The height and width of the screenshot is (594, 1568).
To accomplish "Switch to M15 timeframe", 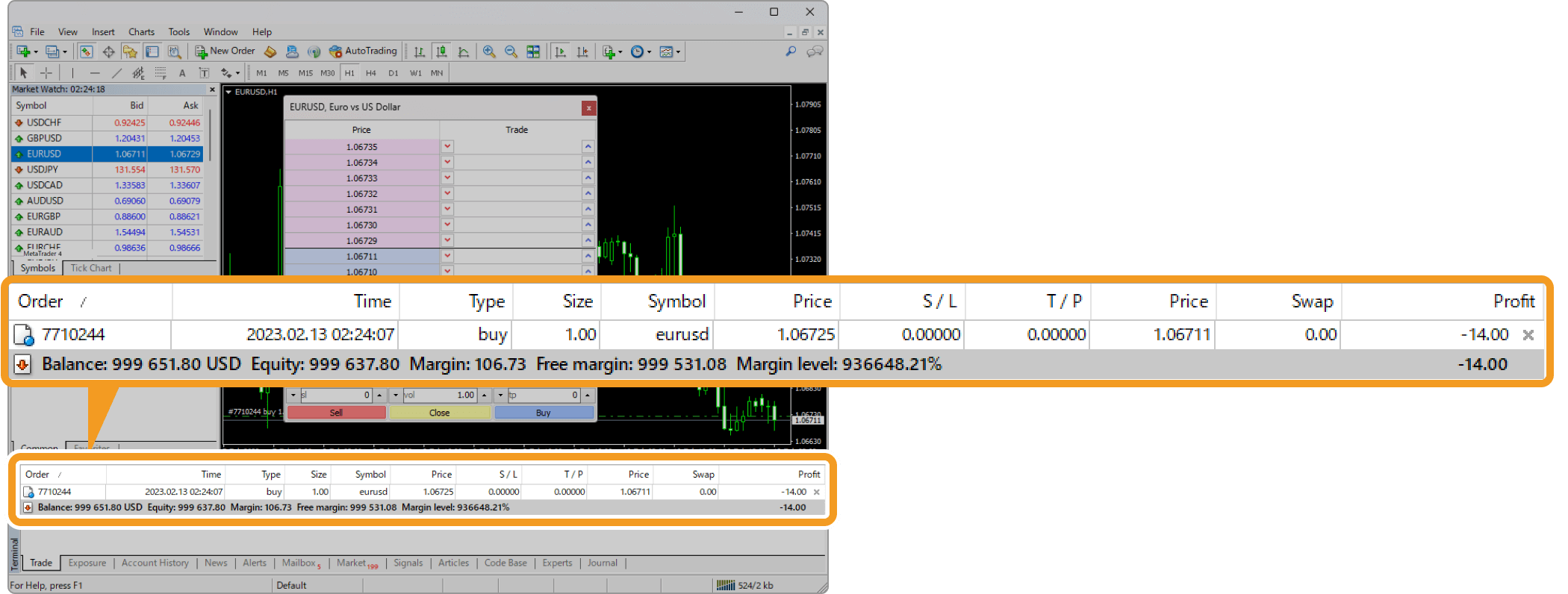I will [305, 73].
